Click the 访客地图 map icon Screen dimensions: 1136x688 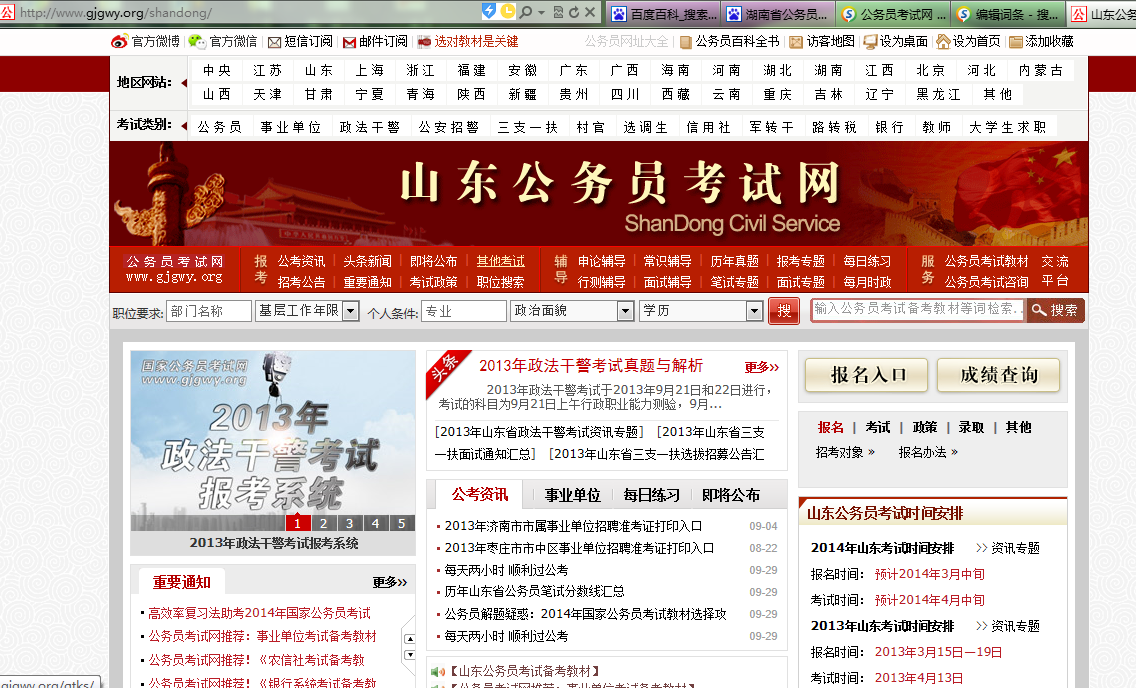coord(796,42)
